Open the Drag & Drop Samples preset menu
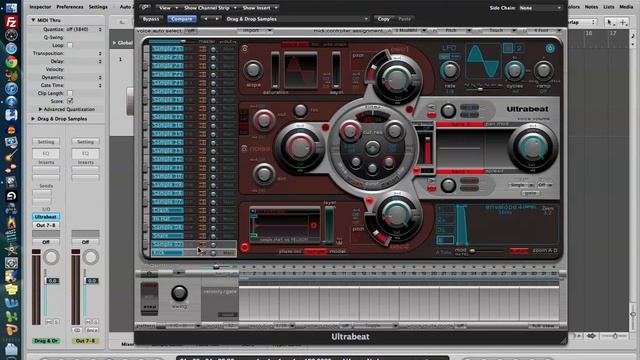The height and width of the screenshot is (360, 640). (296, 19)
